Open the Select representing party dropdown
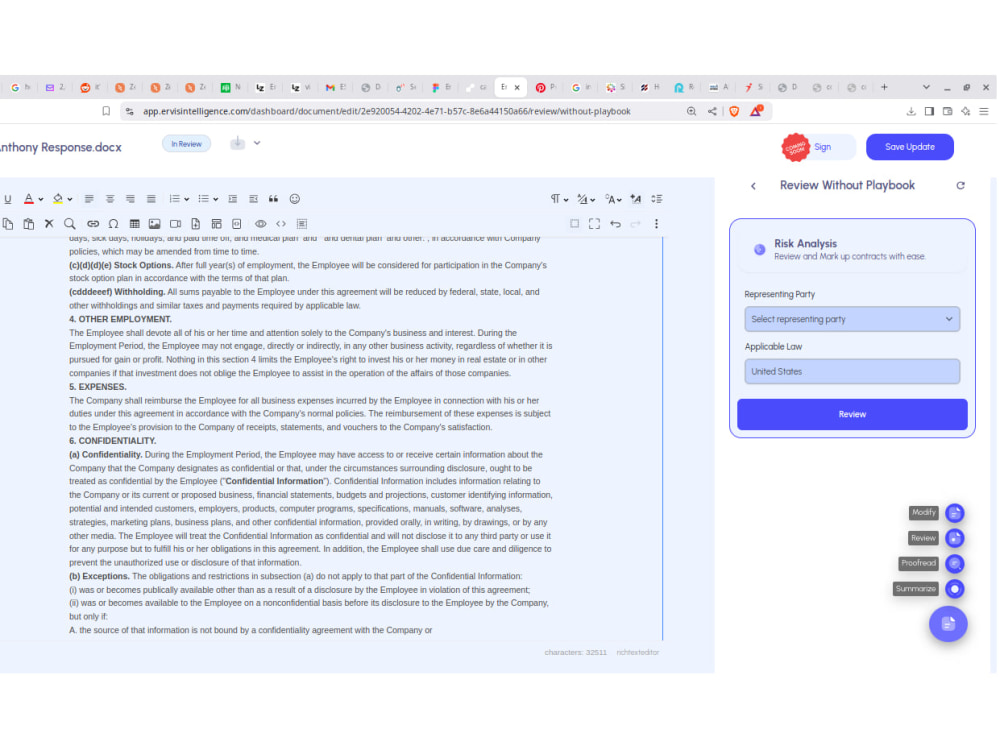Image resolution: width=1000 pixels, height=750 pixels. pos(852,319)
